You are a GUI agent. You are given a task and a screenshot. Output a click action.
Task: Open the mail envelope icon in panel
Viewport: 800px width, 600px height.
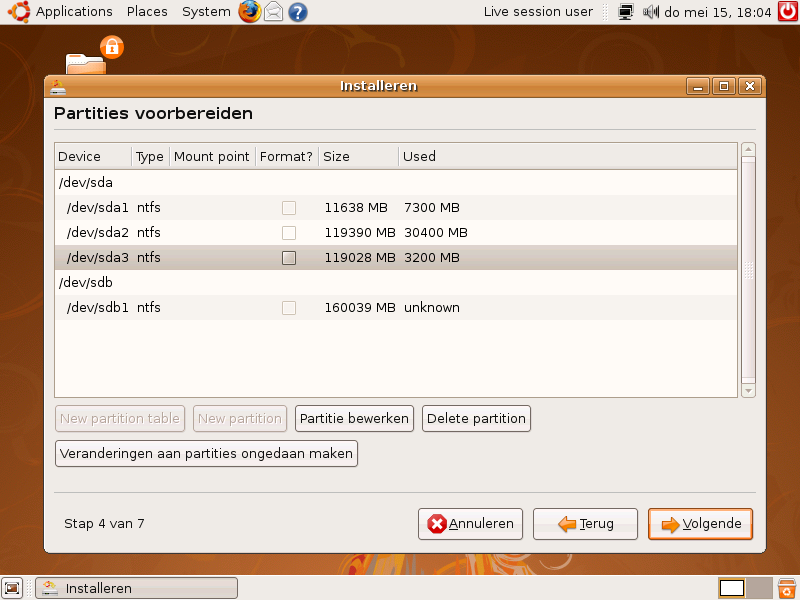[274, 12]
